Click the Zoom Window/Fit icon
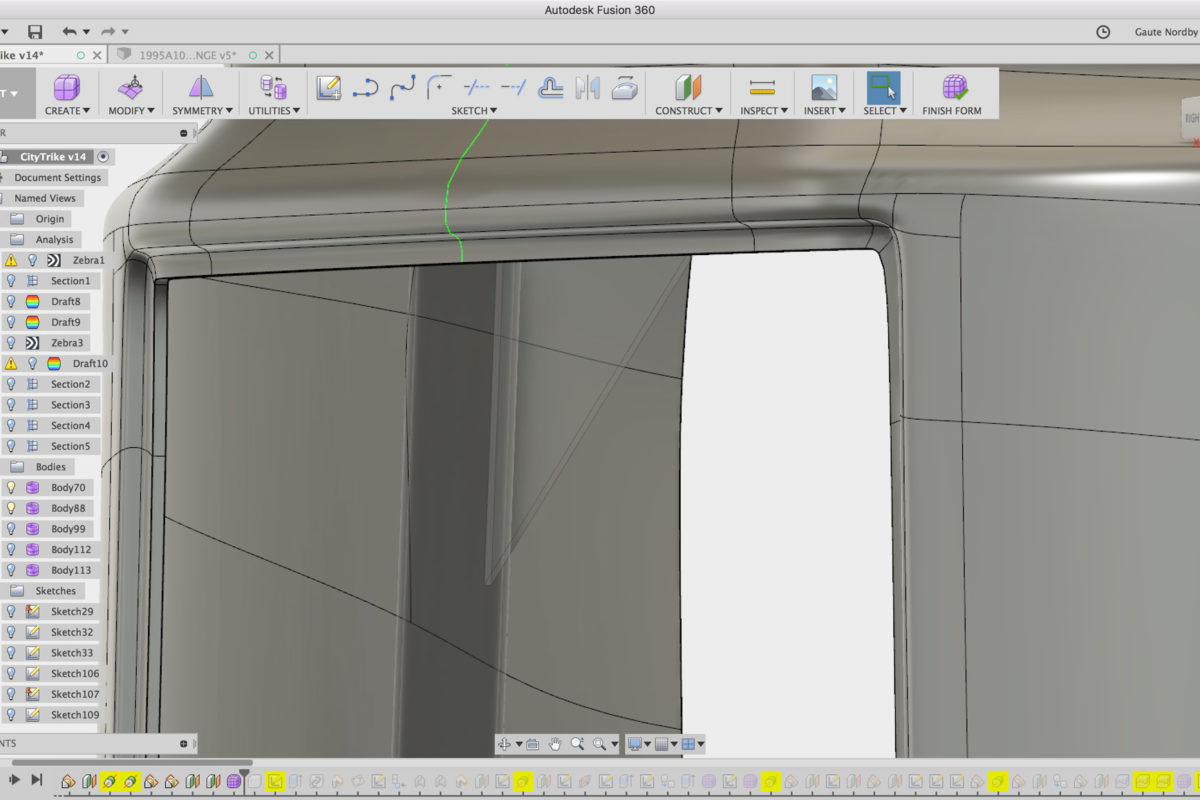The height and width of the screenshot is (800, 1200). click(x=599, y=744)
